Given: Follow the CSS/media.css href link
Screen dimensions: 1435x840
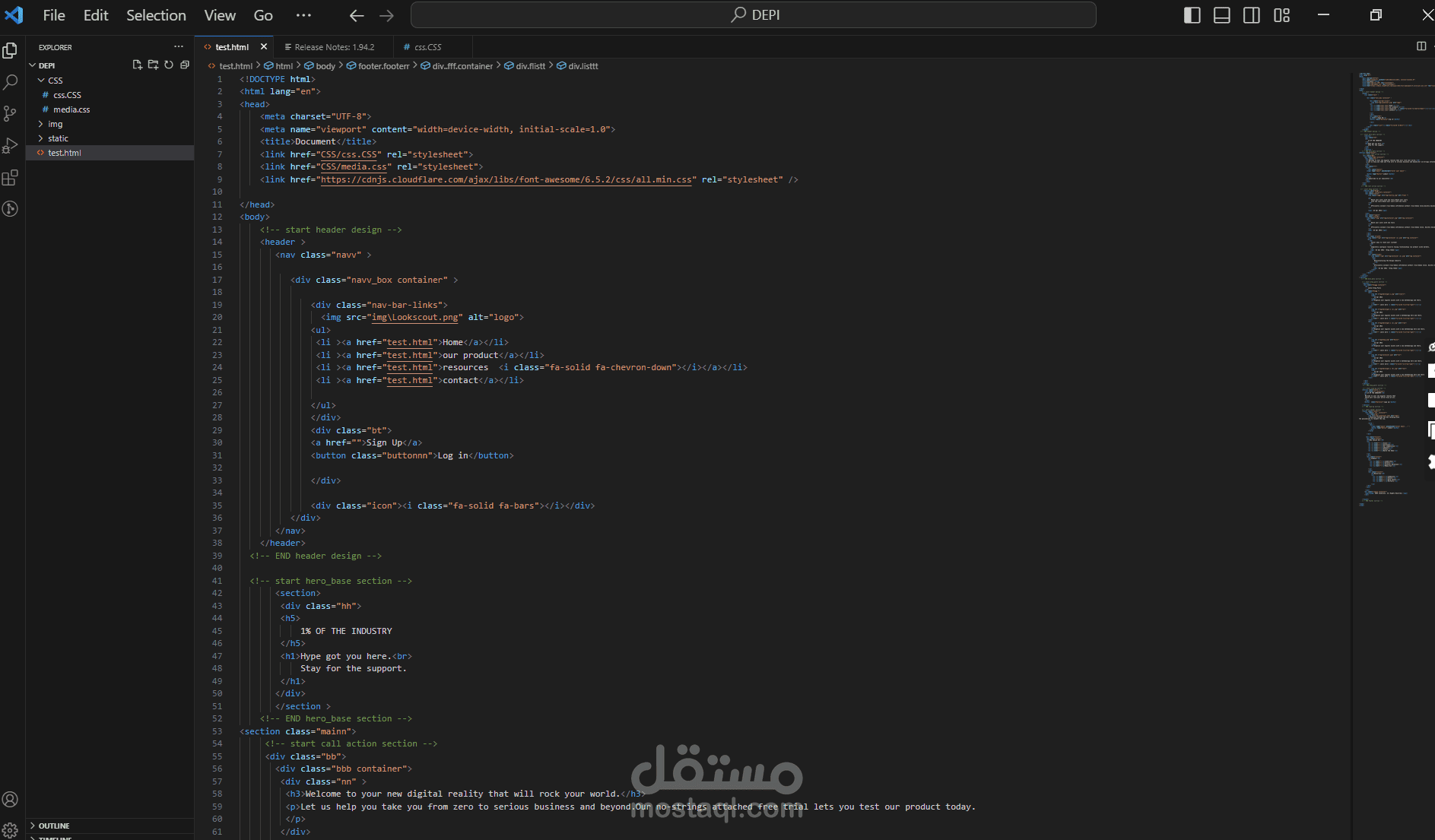Looking at the screenshot, I should (354, 166).
